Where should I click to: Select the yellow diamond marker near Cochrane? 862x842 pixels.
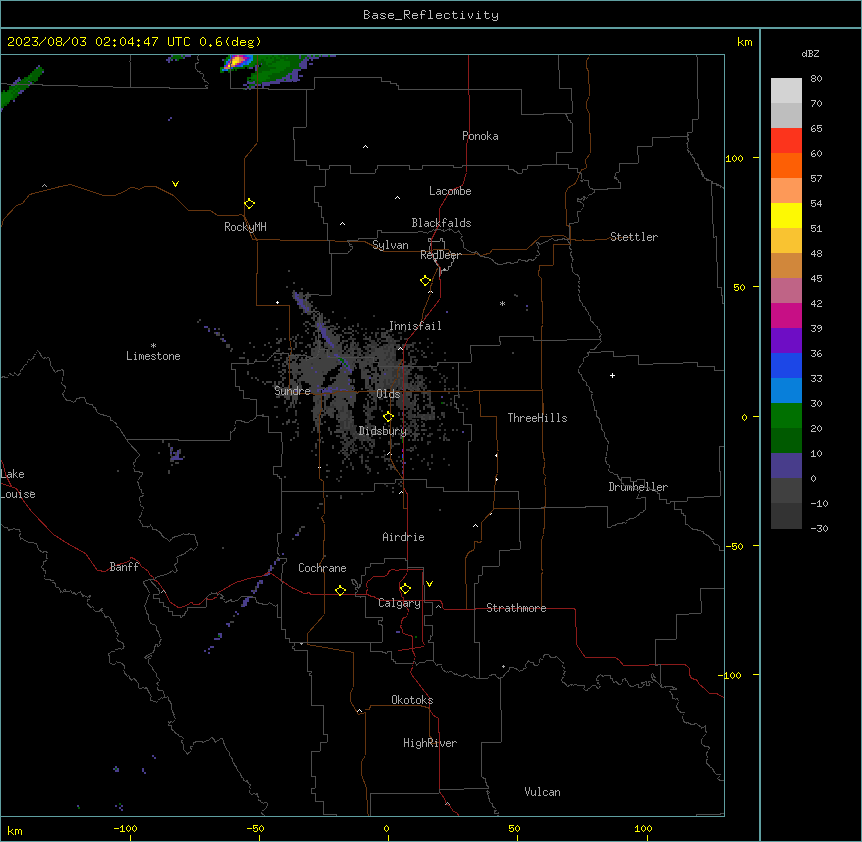[340, 590]
